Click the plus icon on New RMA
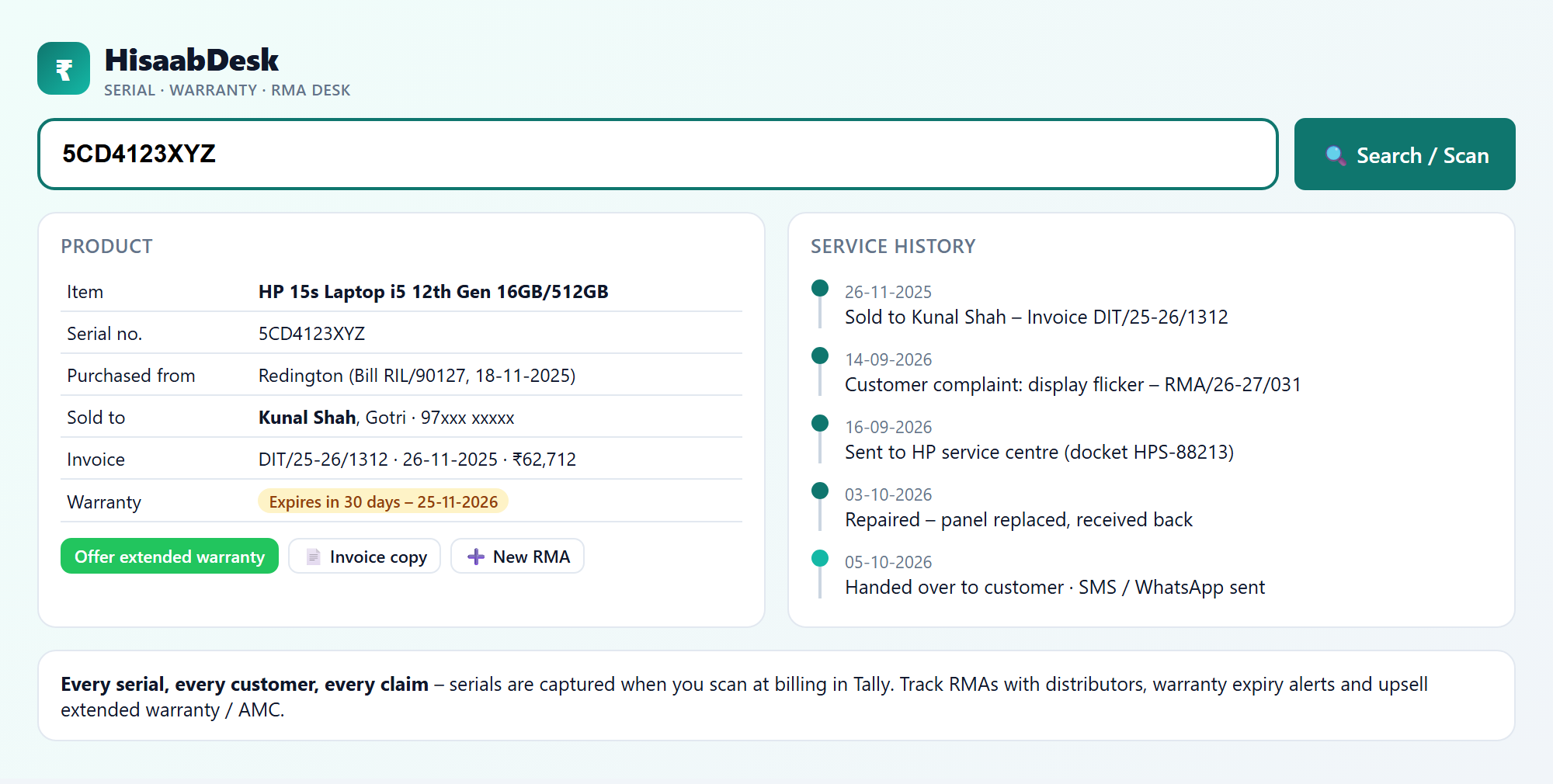Viewport: 1553px width, 784px height. pyautogui.click(x=476, y=557)
